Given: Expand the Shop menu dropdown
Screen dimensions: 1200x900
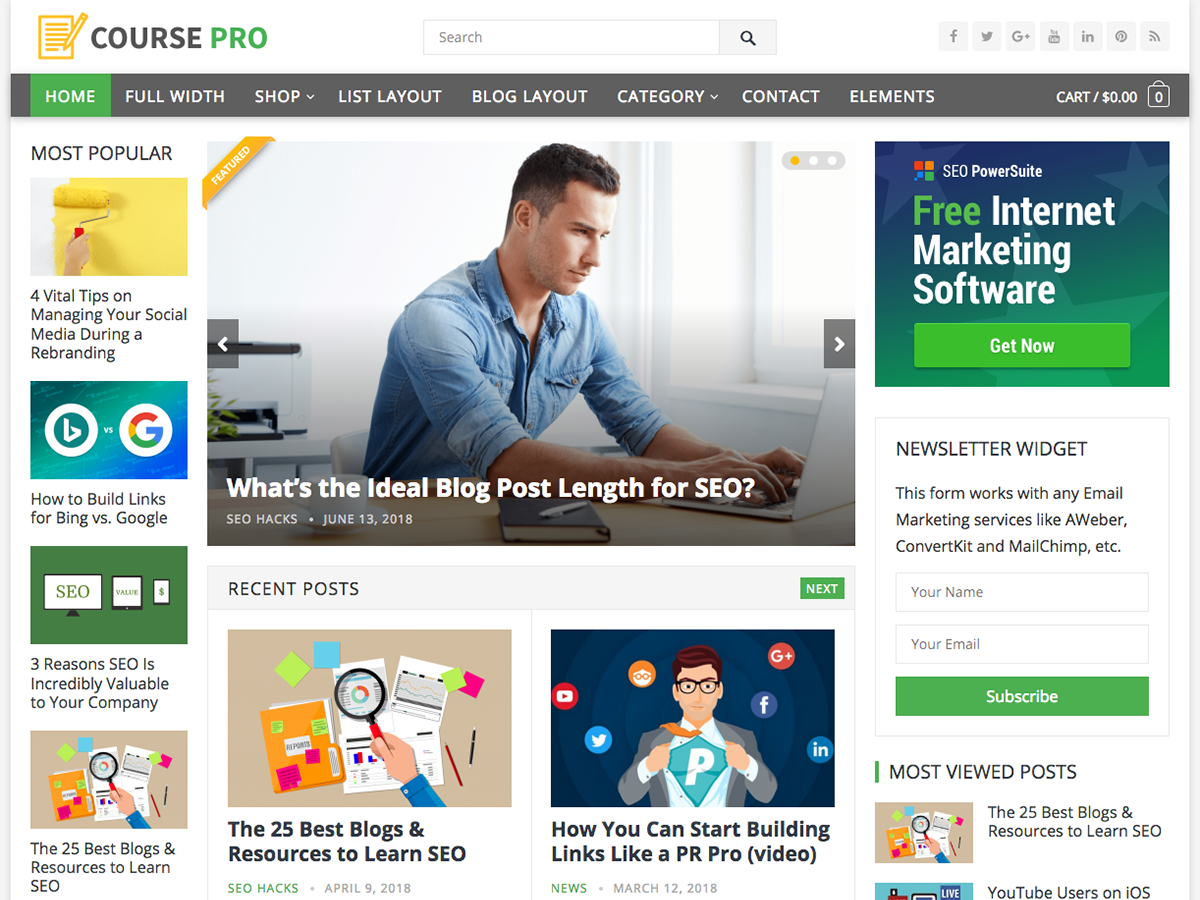Looking at the screenshot, I should 284,96.
